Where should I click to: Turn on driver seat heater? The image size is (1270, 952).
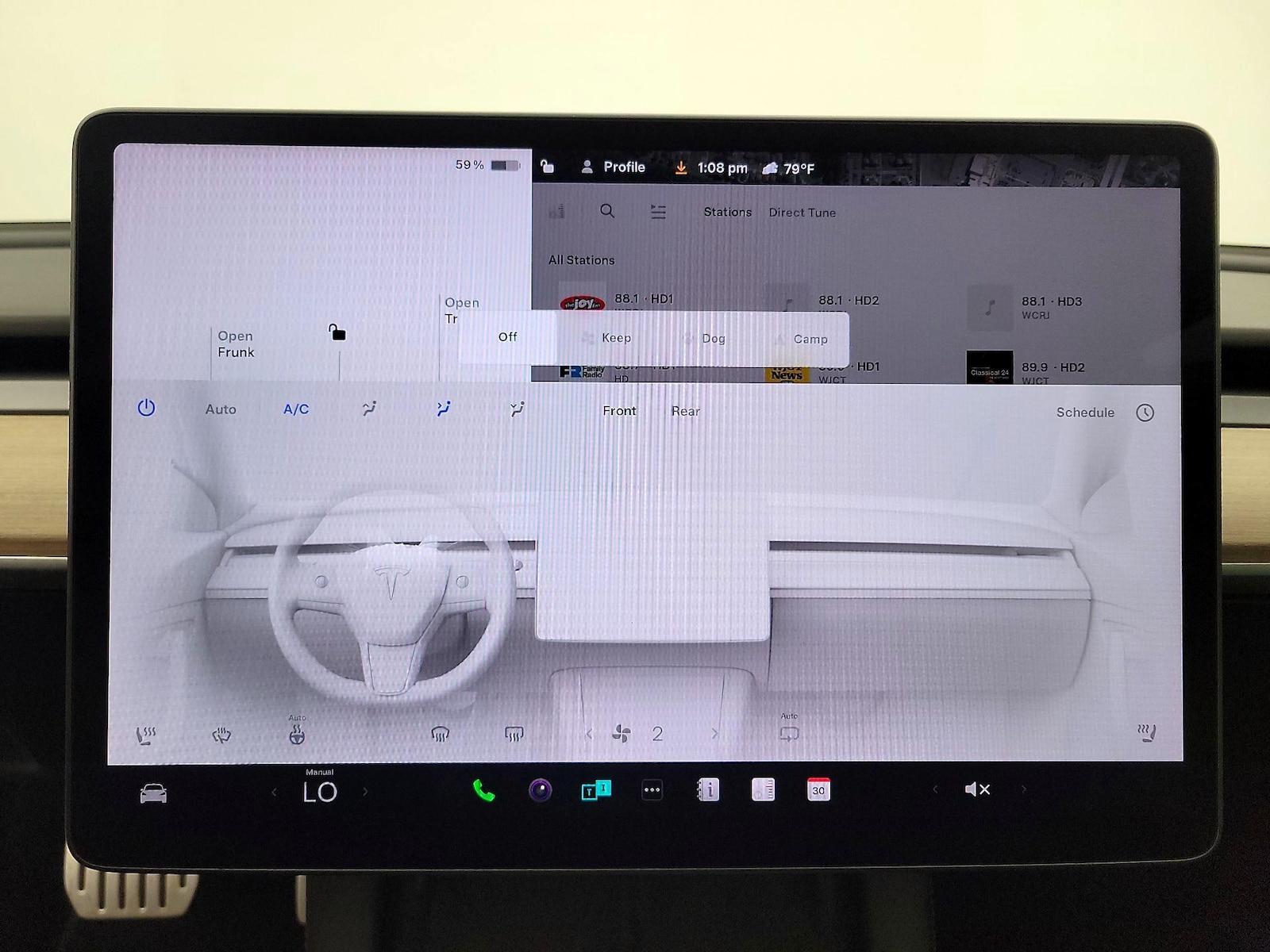(146, 735)
